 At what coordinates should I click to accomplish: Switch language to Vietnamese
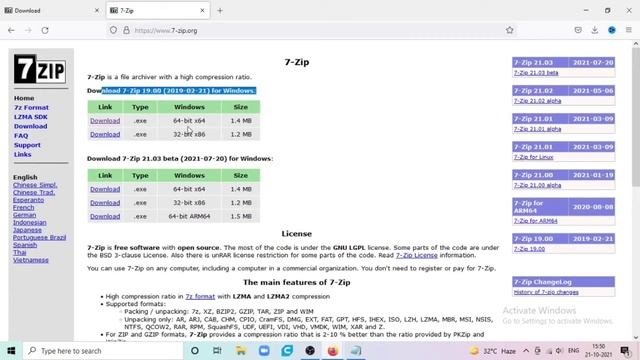[31, 260]
